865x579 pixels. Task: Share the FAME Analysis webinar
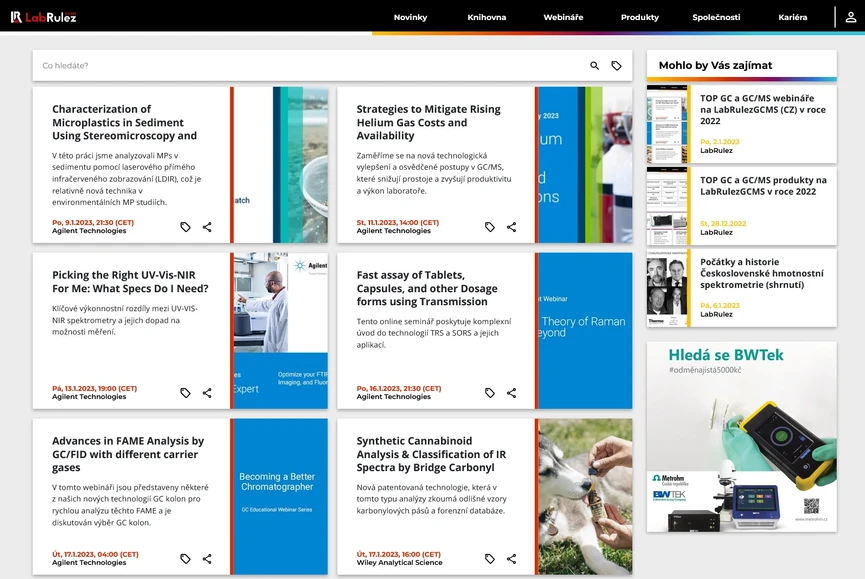[x=207, y=559]
